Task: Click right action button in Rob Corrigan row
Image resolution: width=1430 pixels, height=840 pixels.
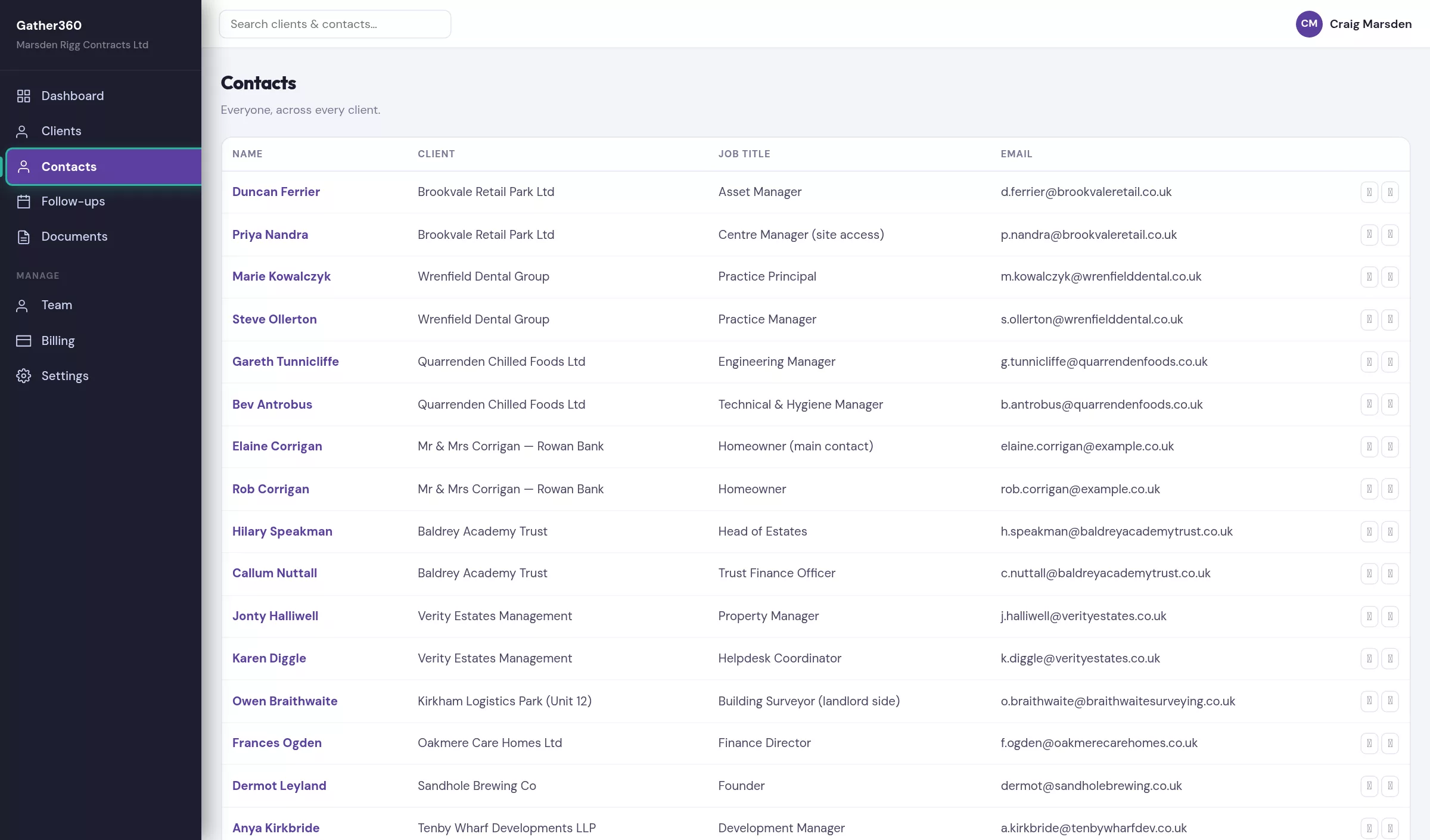Action: pyautogui.click(x=1390, y=489)
